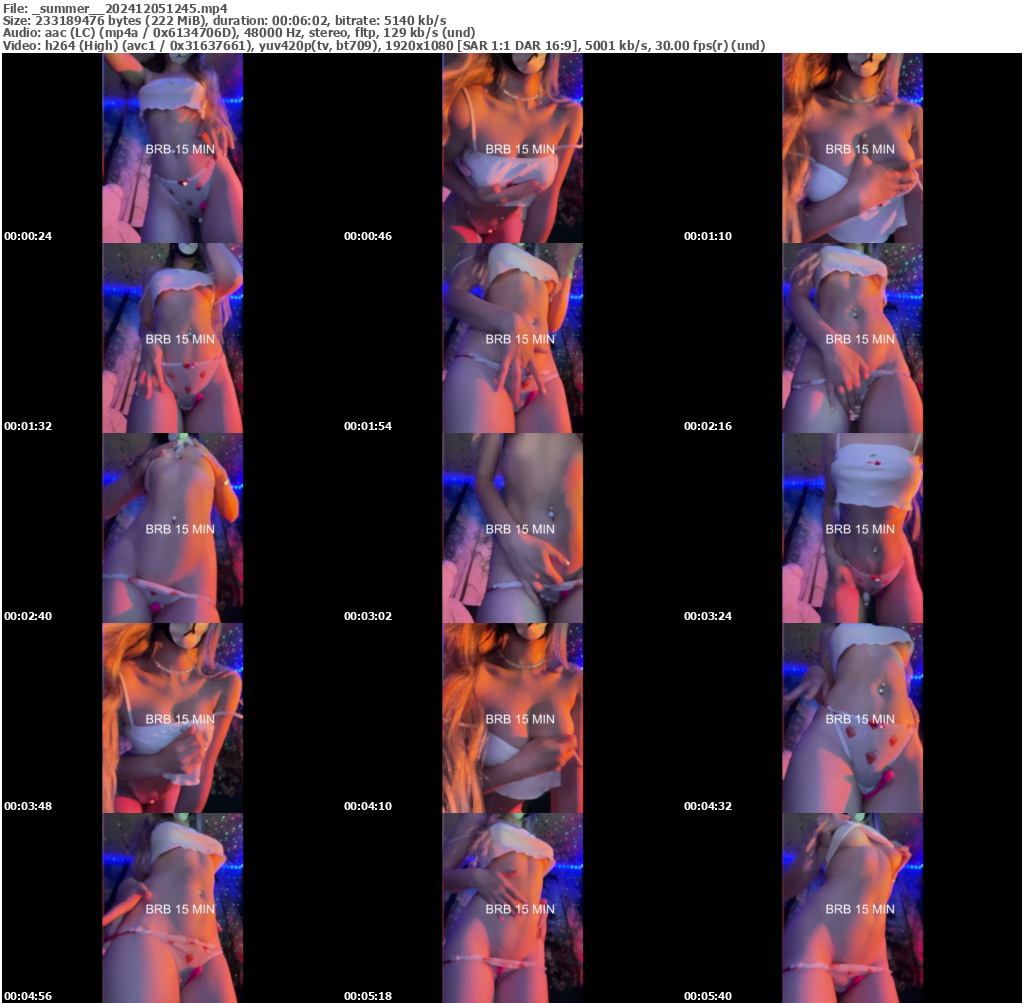Click the thumbnail labeled 00:01:32
Screen dimensions: 1024x1003
tap(172, 338)
